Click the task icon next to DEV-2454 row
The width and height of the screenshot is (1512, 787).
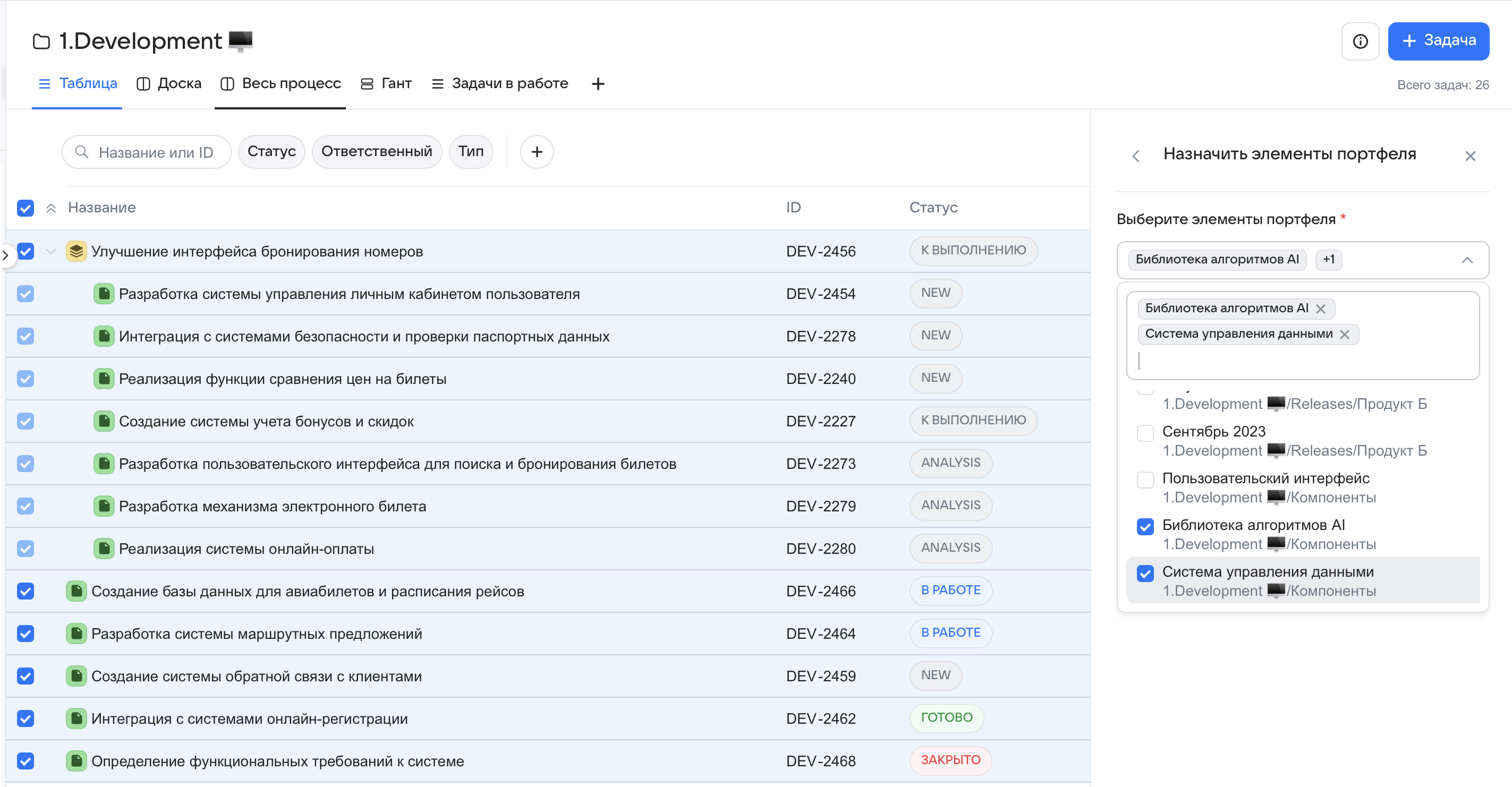pyautogui.click(x=103, y=294)
